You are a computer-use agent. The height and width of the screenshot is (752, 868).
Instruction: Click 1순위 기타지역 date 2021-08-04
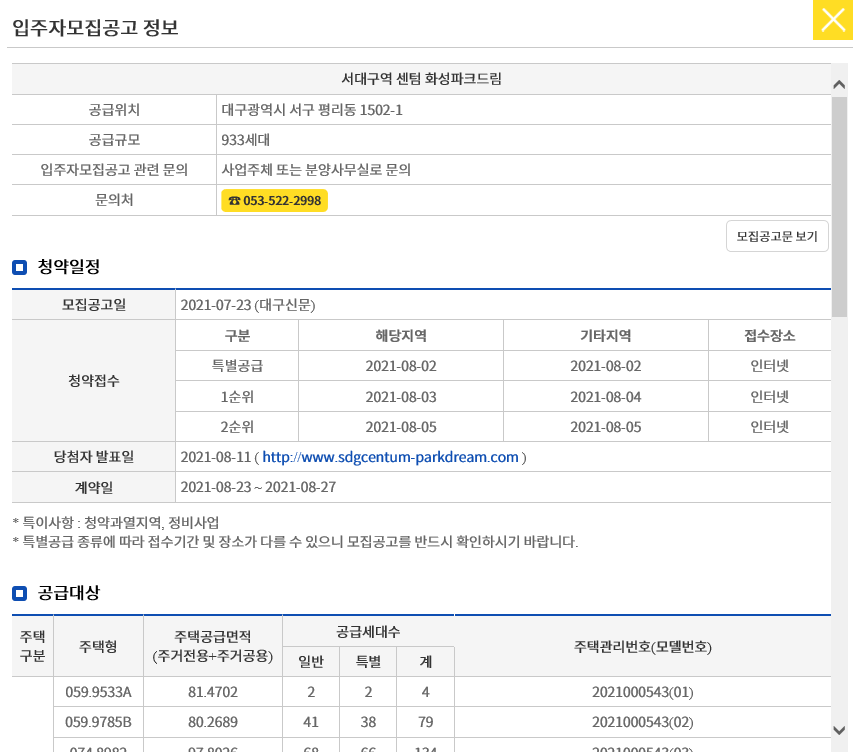click(x=606, y=396)
